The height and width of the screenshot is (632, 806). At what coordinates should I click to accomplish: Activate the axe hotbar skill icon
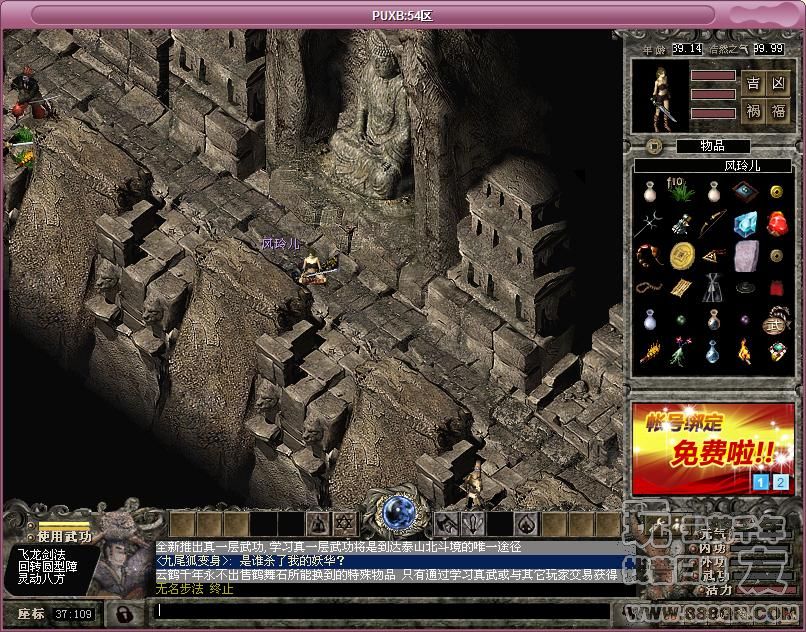446,525
